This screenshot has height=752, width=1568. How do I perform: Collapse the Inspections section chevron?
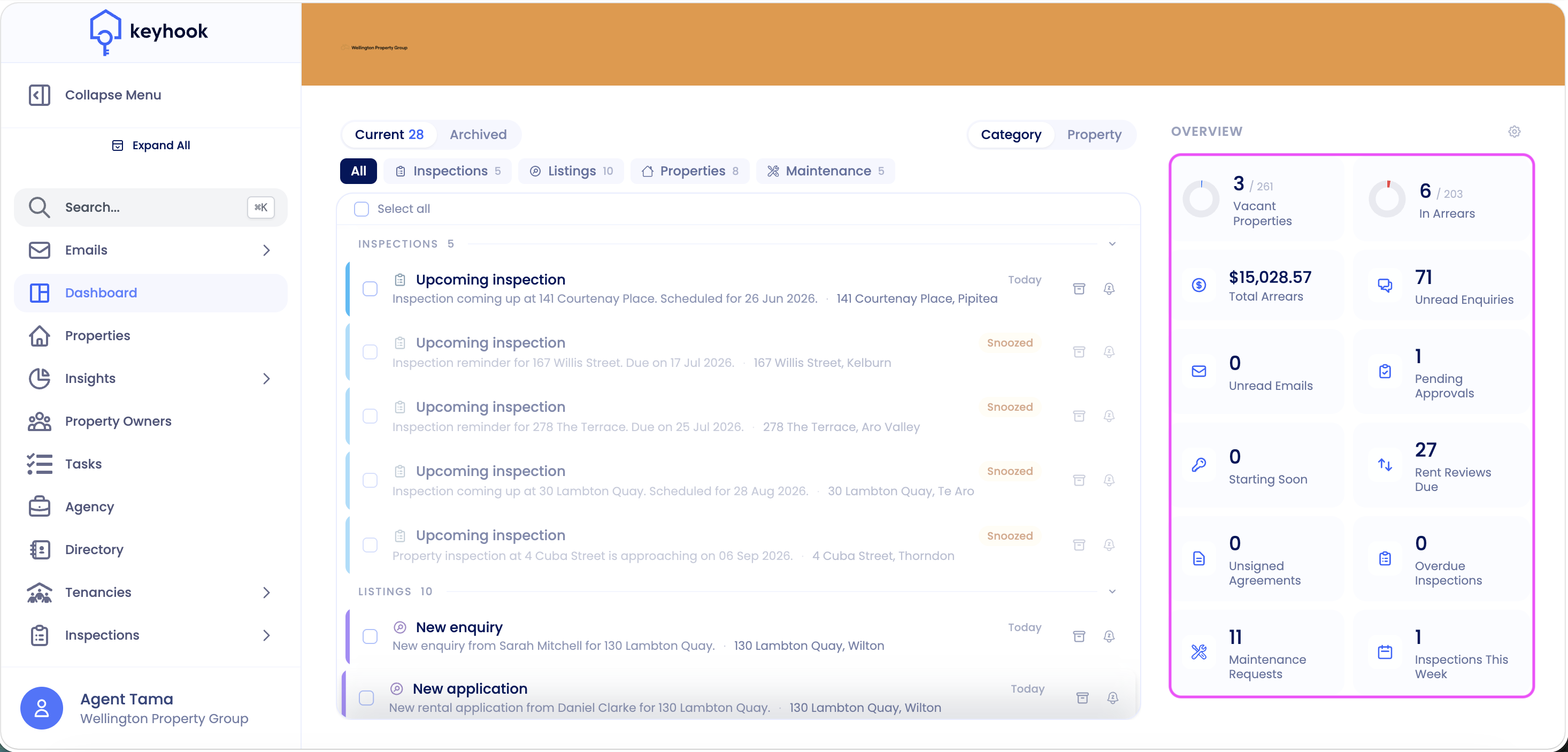1112,243
